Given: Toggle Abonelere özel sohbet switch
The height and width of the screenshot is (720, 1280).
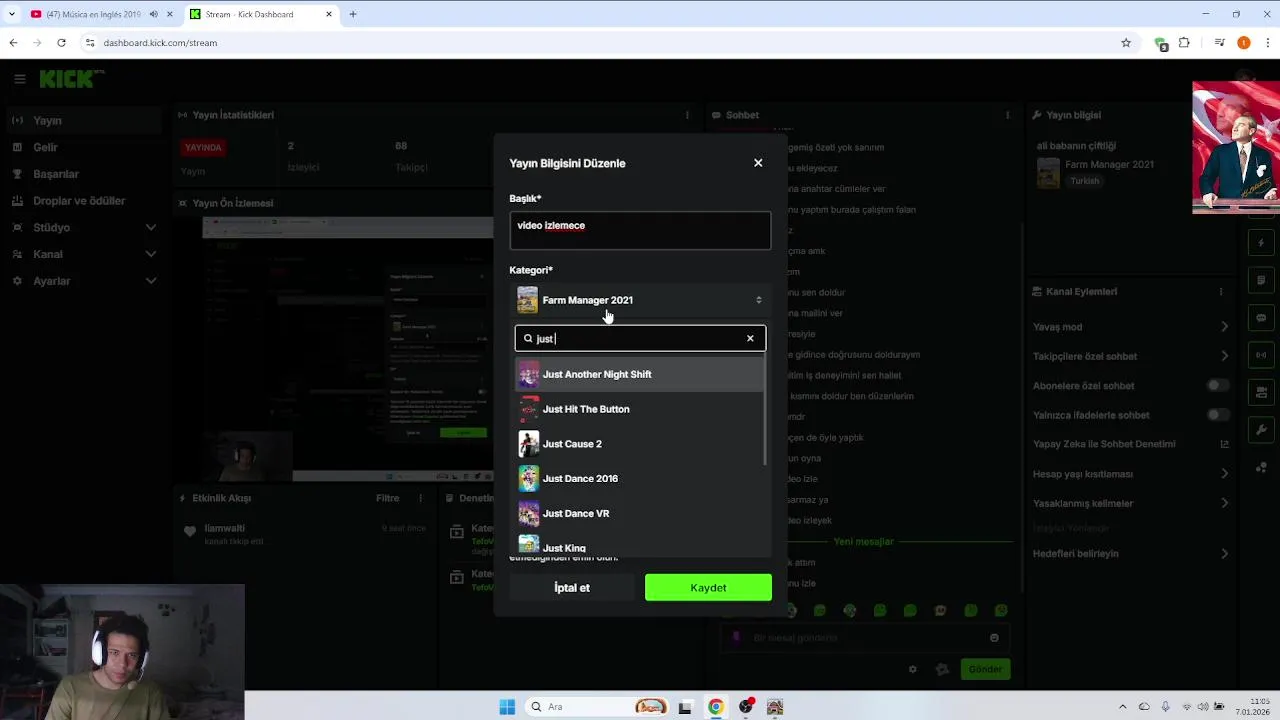Looking at the screenshot, I should (x=1217, y=385).
